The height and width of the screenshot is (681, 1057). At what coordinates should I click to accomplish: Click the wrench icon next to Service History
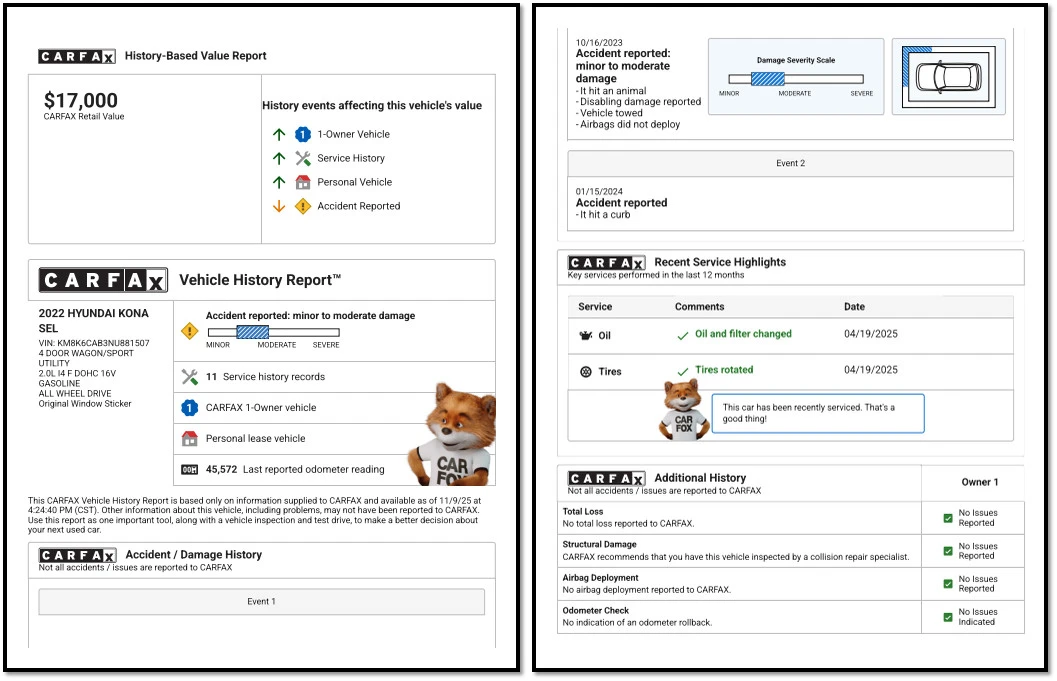(x=303, y=158)
